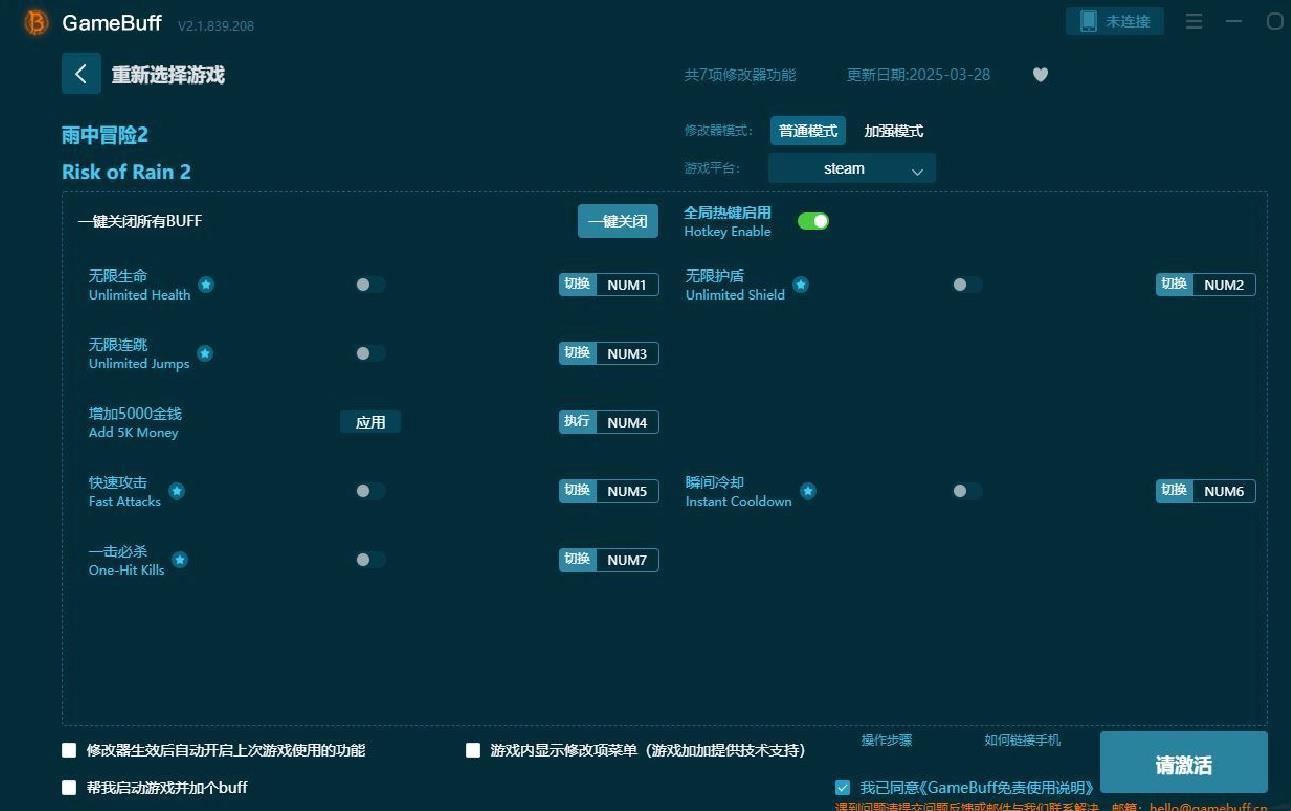Image resolution: width=1291 pixels, height=811 pixels.
Task: Click NUM3 hotkey field for Unlimited Jumps
Action: pos(627,354)
